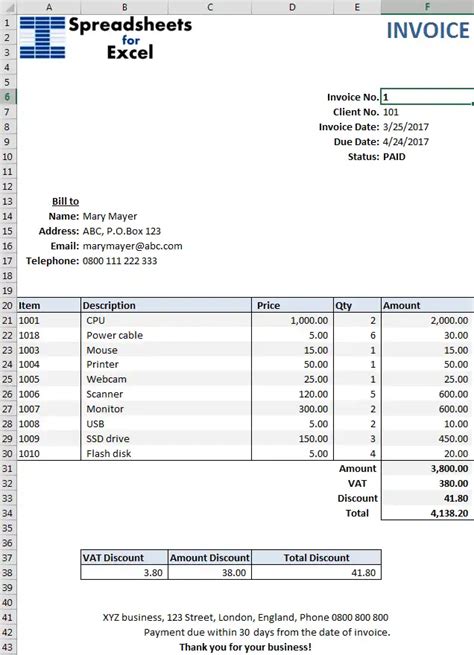Click the Total Discount header cell
Screen dimensions: 474x655
(316, 558)
